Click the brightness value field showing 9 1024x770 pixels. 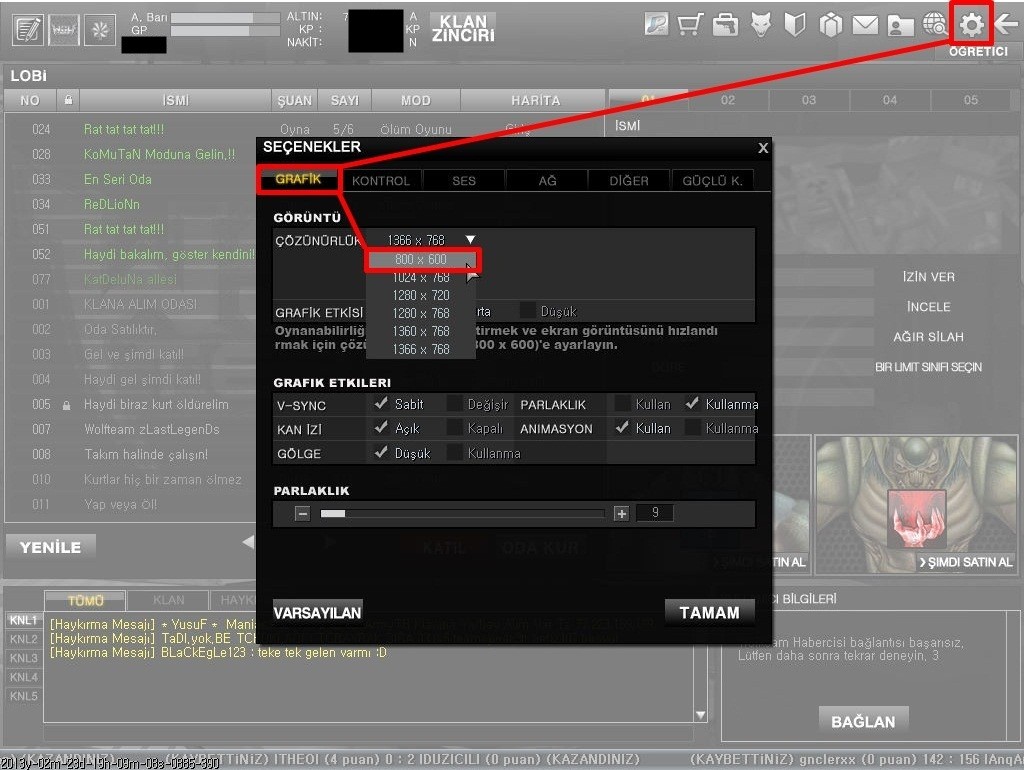tap(654, 513)
